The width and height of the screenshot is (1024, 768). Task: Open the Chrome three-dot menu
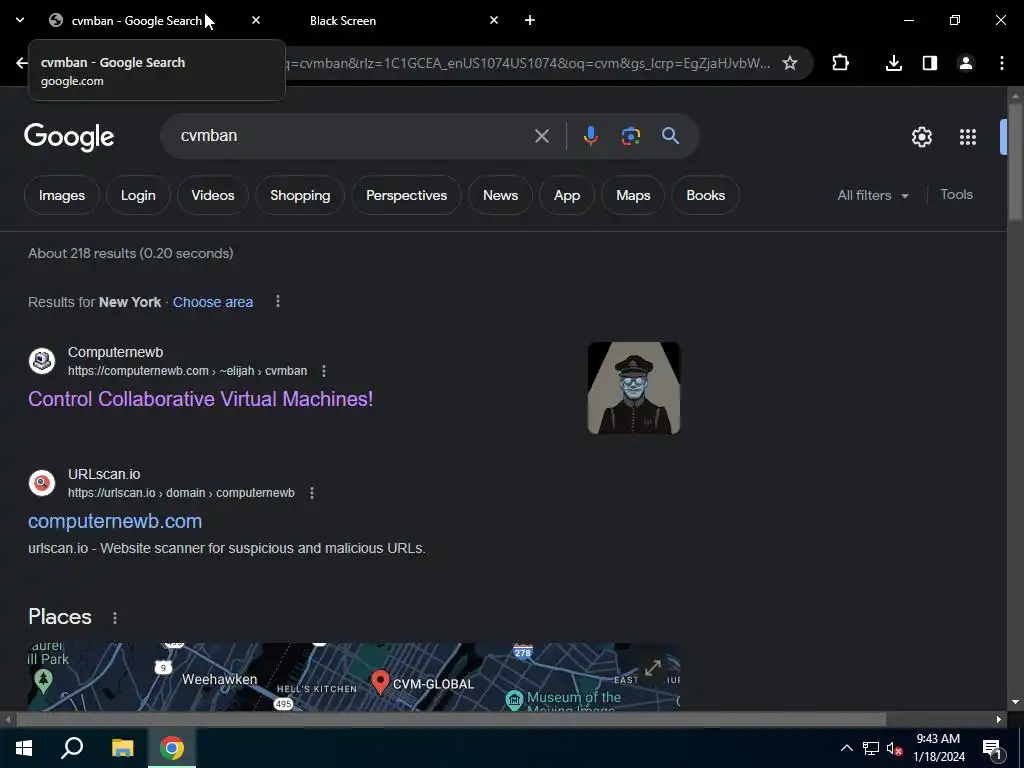[1002, 63]
